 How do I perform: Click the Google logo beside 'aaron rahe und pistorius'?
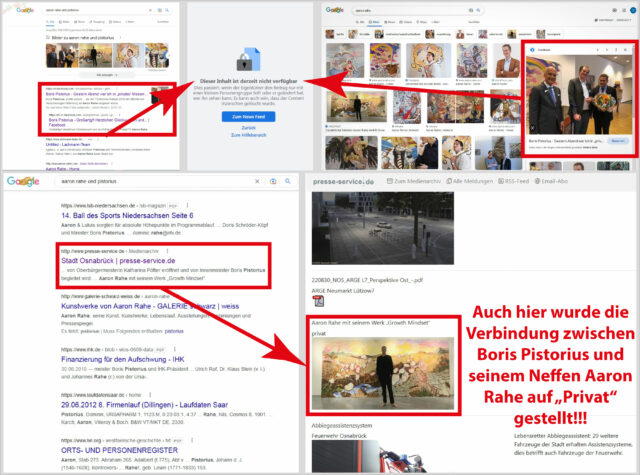tap(23, 181)
